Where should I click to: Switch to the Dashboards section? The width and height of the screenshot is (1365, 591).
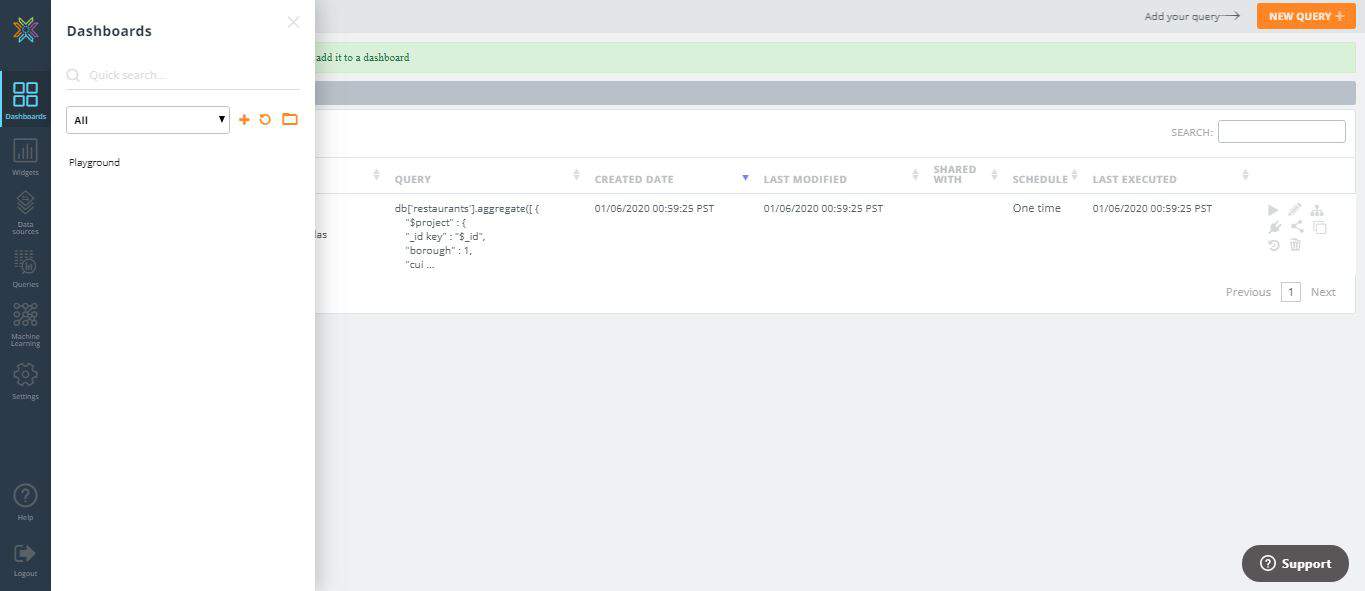point(25,98)
